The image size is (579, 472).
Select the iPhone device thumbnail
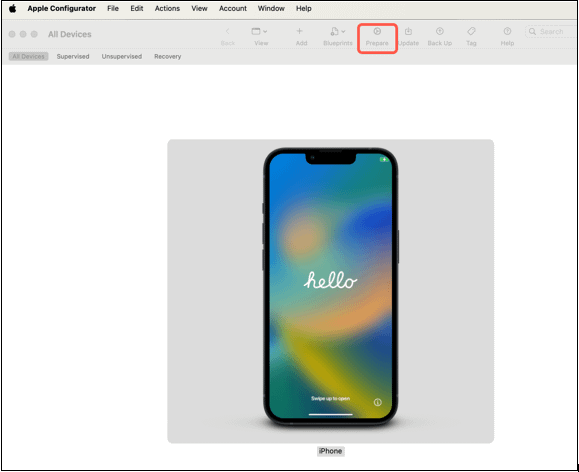(x=330, y=291)
